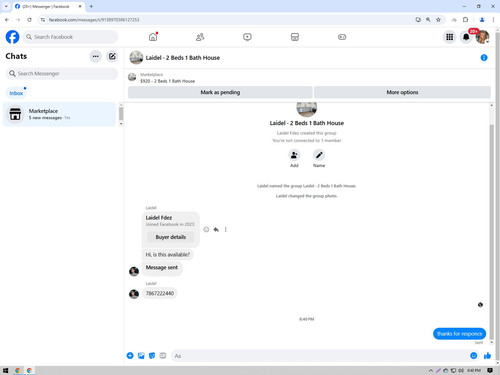
Task: Open the notifications bell
Action: (466, 37)
